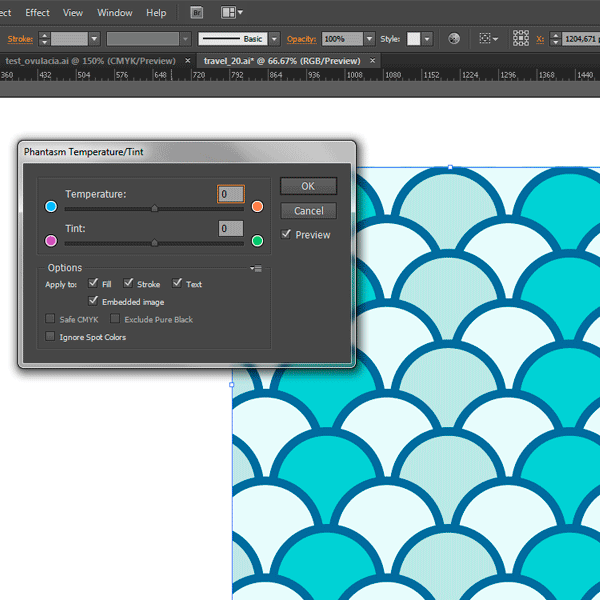This screenshot has width=600, height=600.
Task: Click the magenta tint circle icon
Action: tap(51, 241)
